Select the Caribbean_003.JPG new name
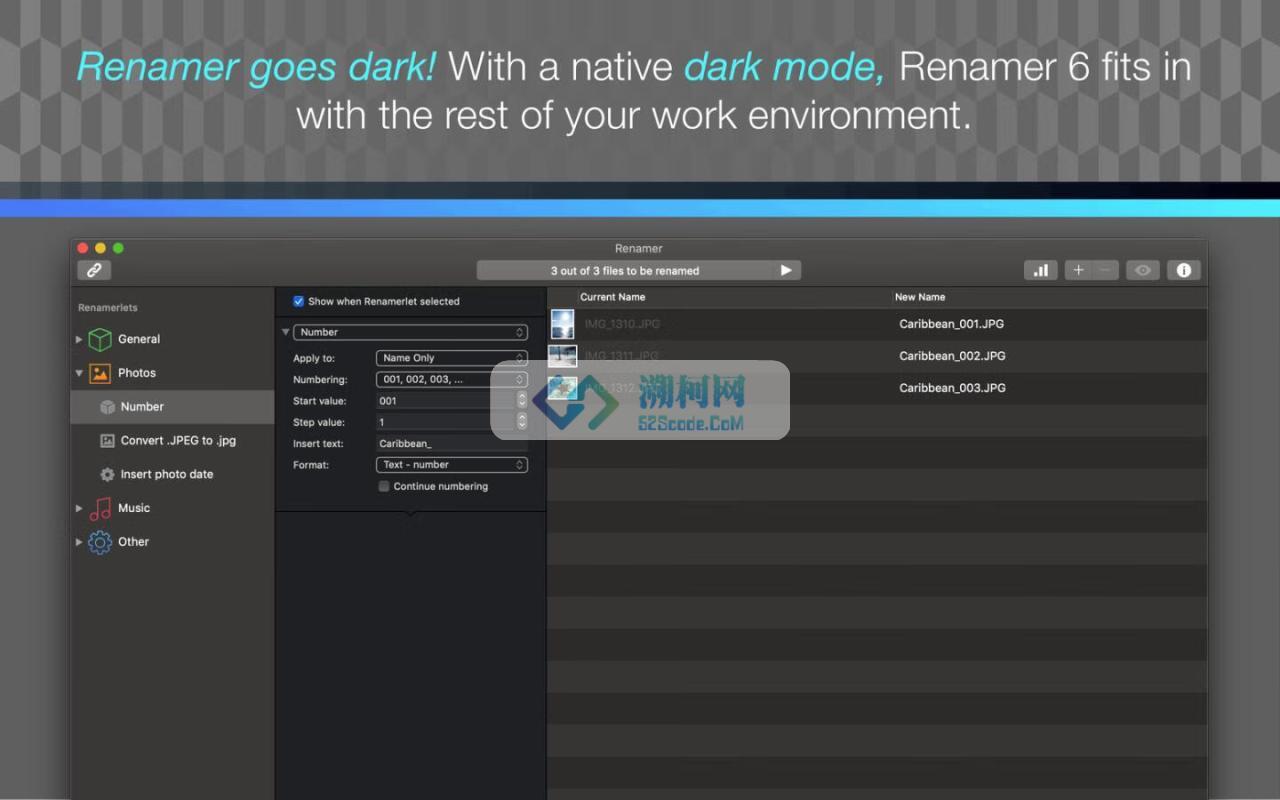The width and height of the screenshot is (1280, 800). 952,388
